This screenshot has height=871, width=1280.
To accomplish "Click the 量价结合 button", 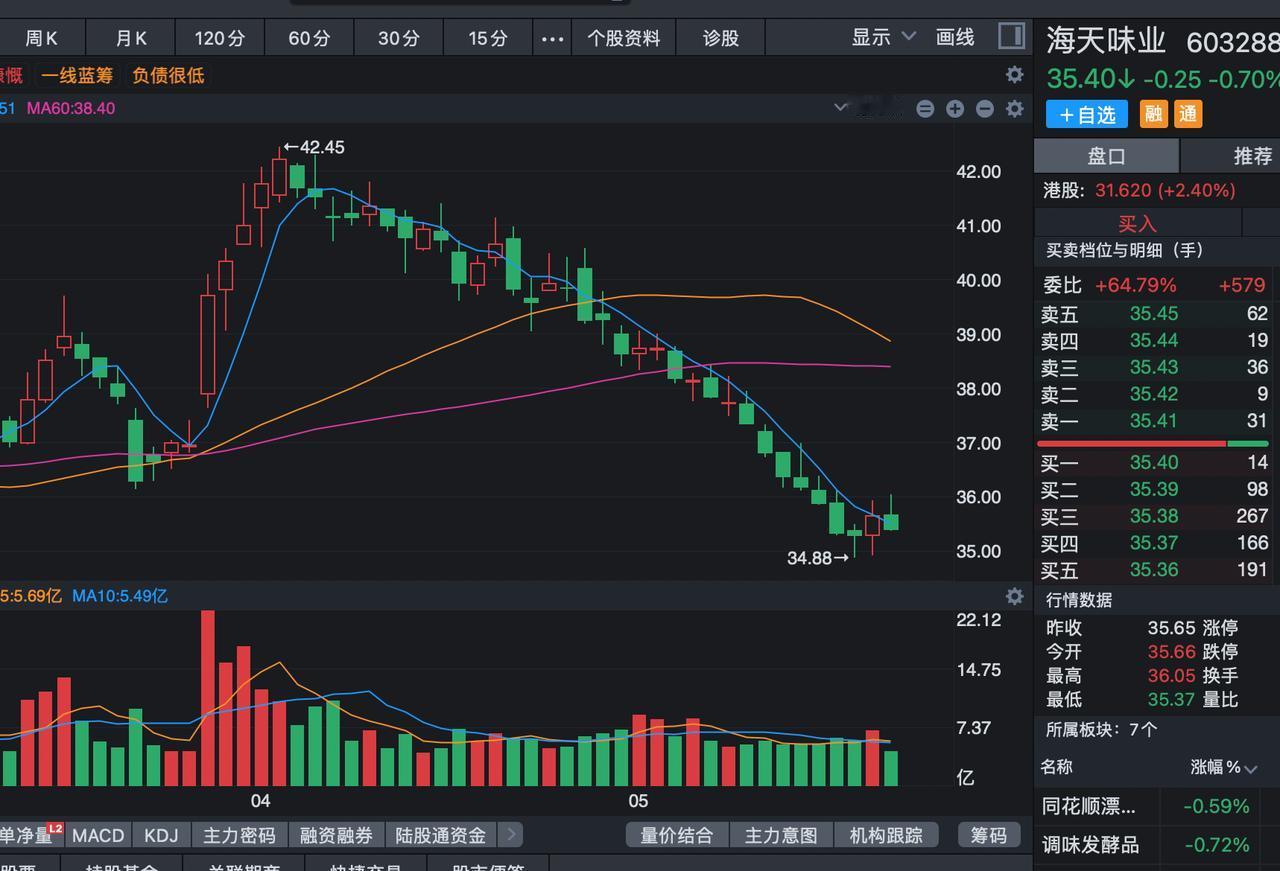I will (677, 835).
